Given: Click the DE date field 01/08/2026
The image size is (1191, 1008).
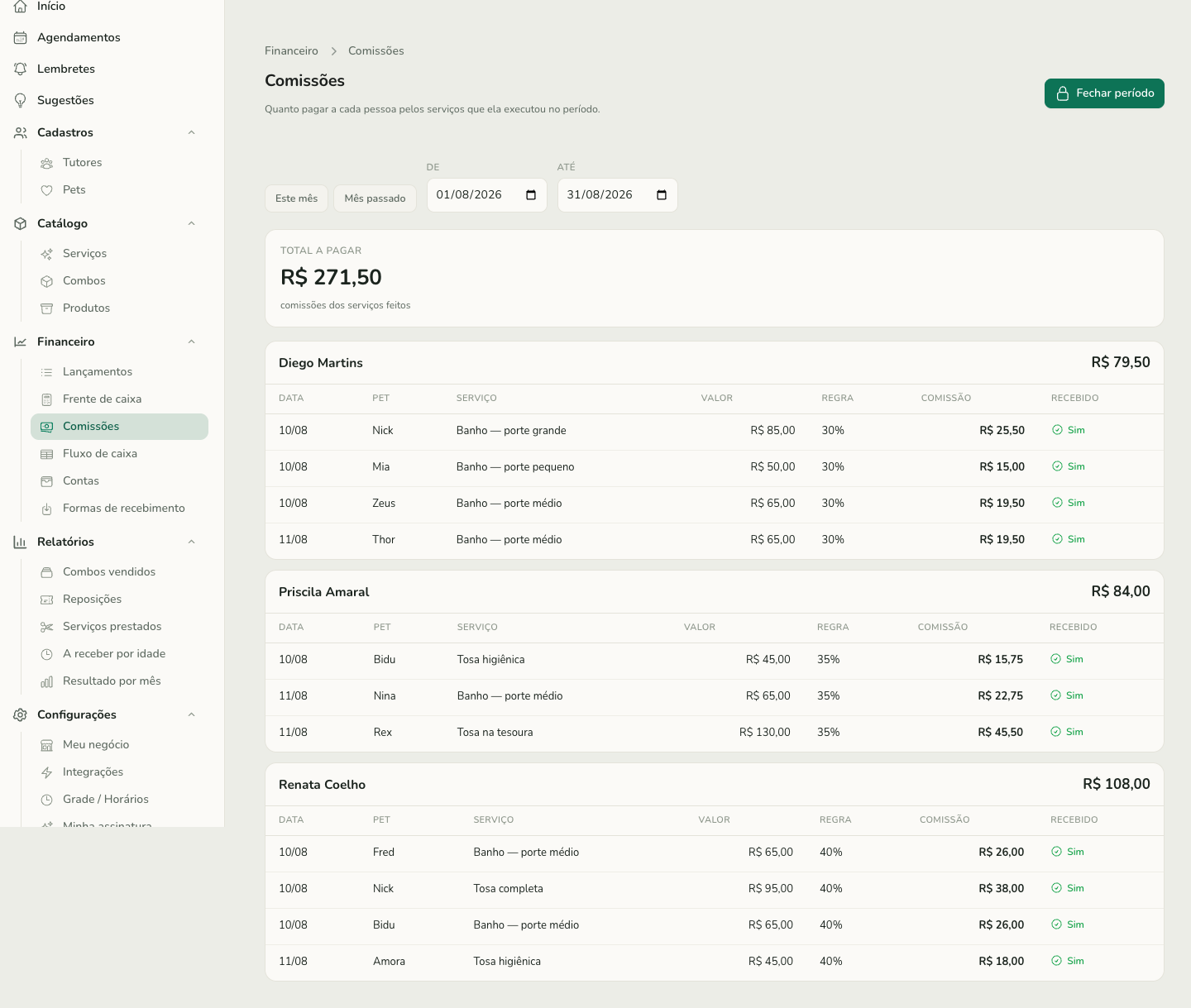Looking at the screenshot, I should coord(486,195).
